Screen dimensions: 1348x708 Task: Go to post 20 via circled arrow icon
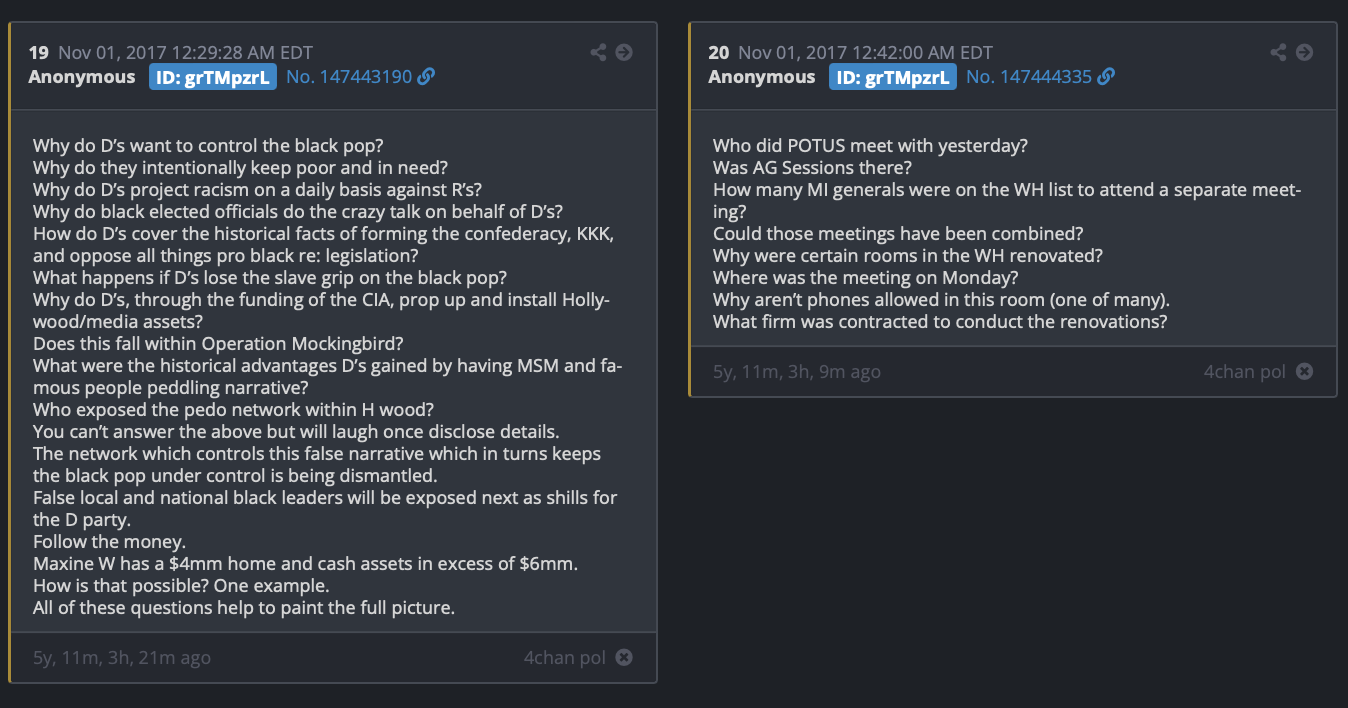pyautogui.click(x=1304, y=52)
